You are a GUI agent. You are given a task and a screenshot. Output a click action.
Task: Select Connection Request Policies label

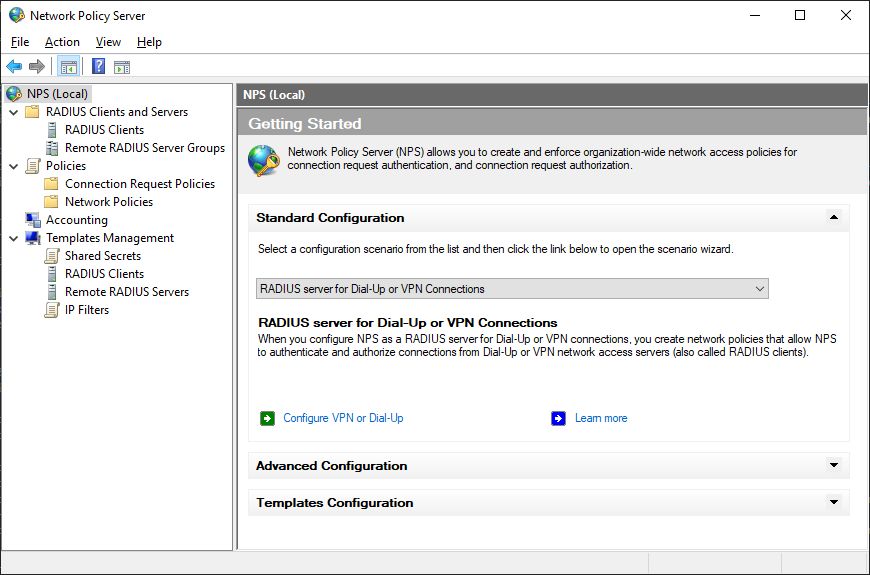point(140,184)
